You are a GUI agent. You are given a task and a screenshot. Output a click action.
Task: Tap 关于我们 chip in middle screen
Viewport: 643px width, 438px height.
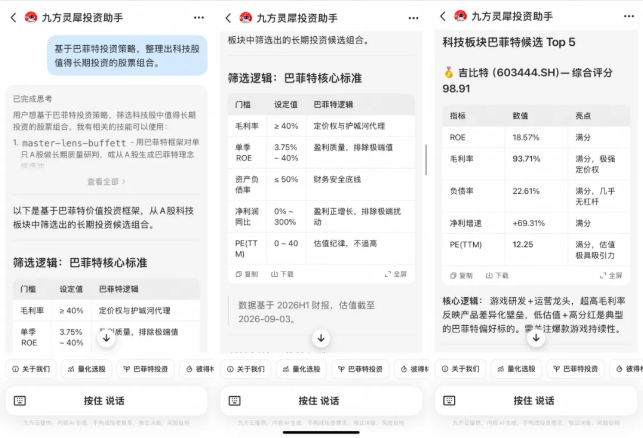tap(246, 369)
